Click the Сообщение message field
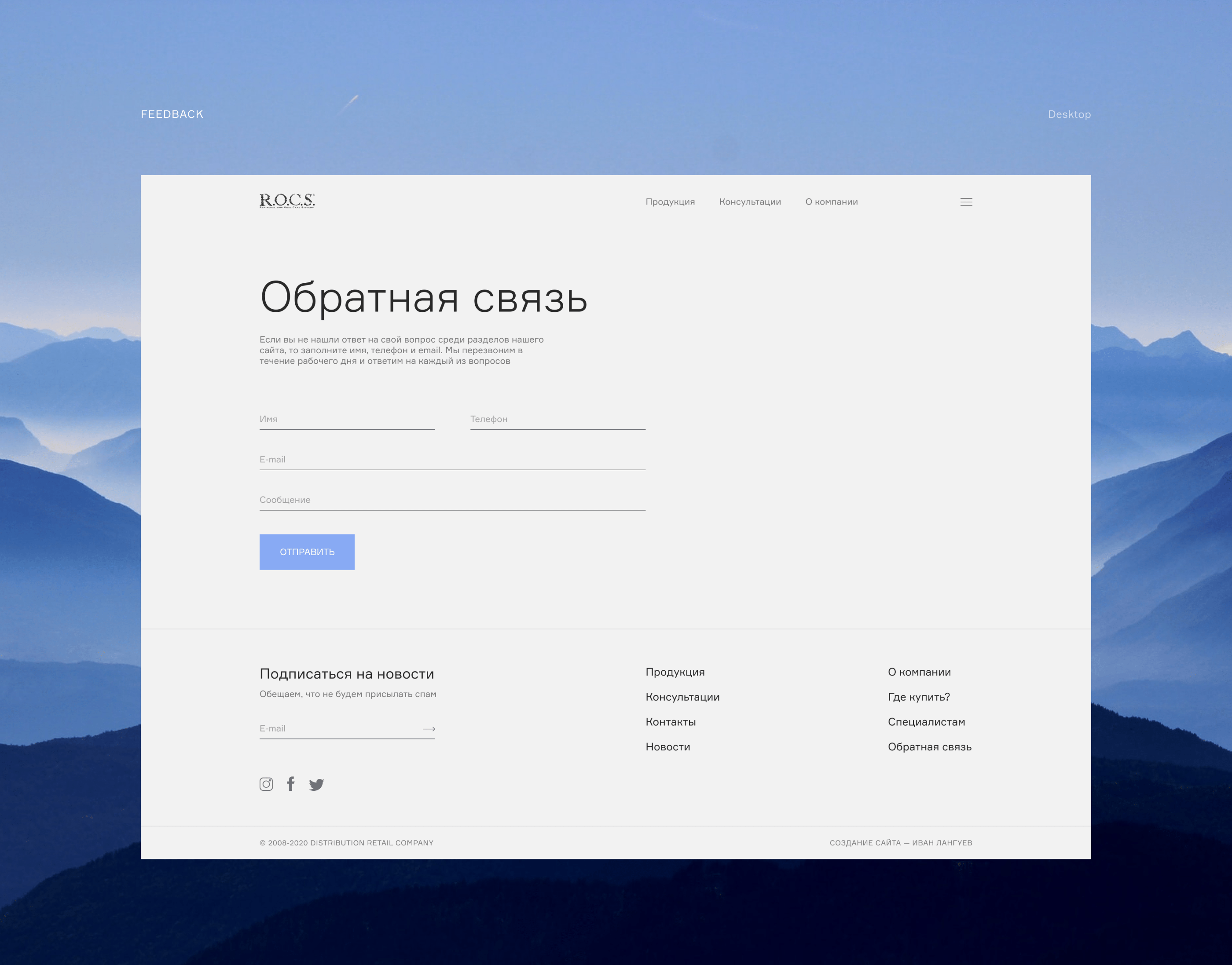 [452, 500]
